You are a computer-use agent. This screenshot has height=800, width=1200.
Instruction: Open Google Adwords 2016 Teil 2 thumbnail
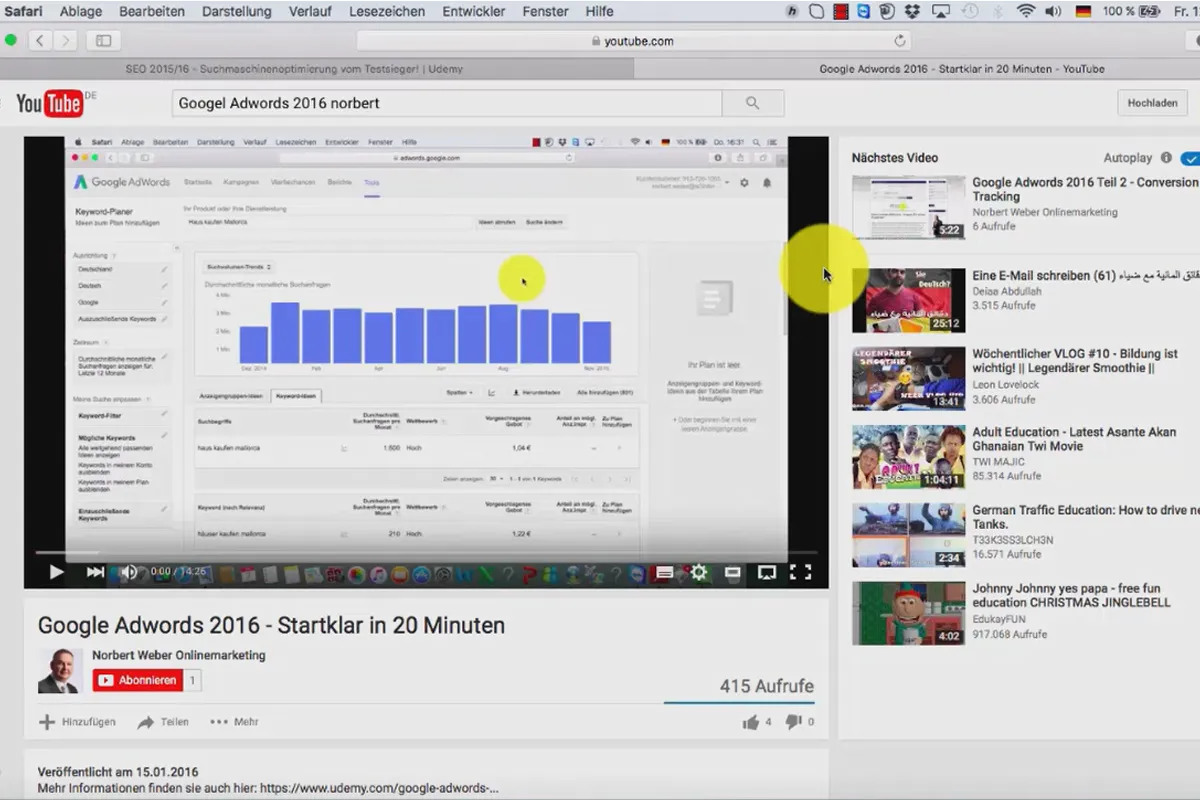click(909, 207)
